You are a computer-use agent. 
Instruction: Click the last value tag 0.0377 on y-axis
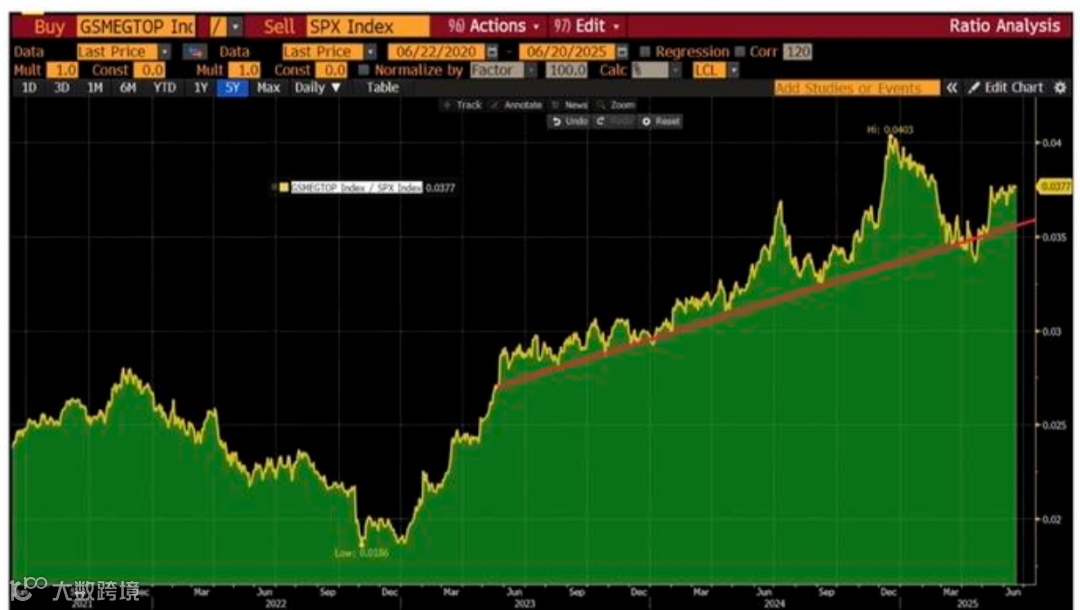[x=1055, y=187]
